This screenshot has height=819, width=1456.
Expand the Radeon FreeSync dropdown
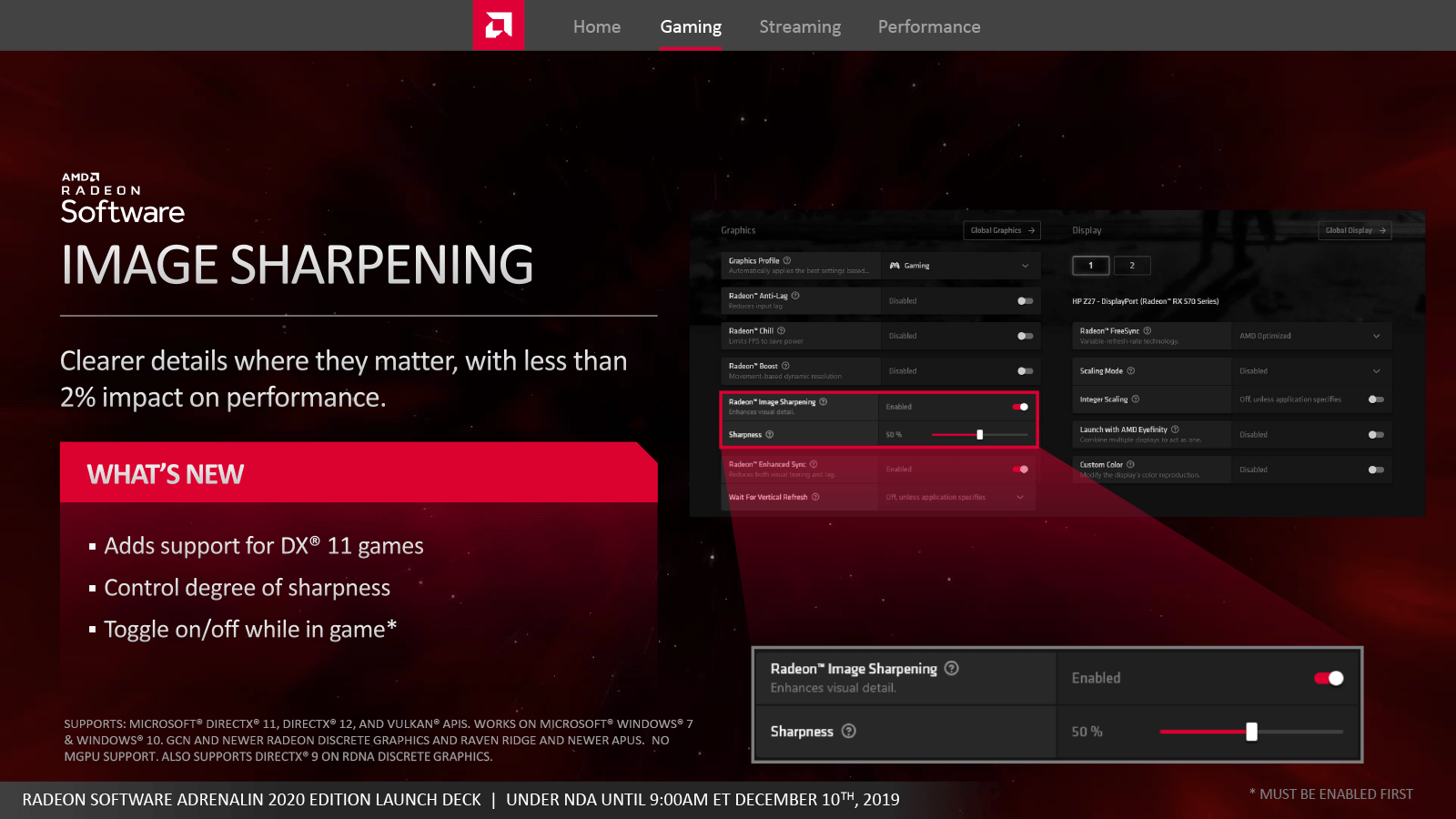(1377, 336)
